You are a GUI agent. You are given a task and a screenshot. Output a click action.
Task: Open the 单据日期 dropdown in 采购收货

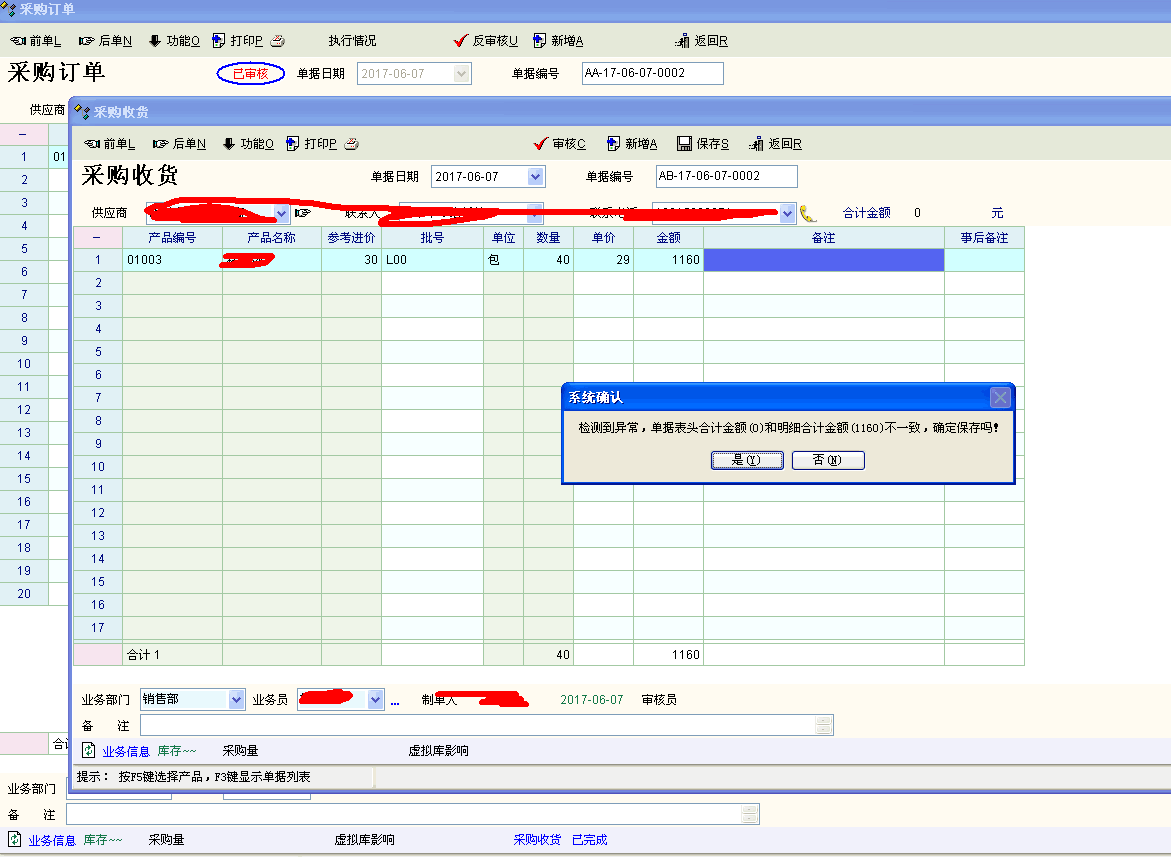coord(535,177)
